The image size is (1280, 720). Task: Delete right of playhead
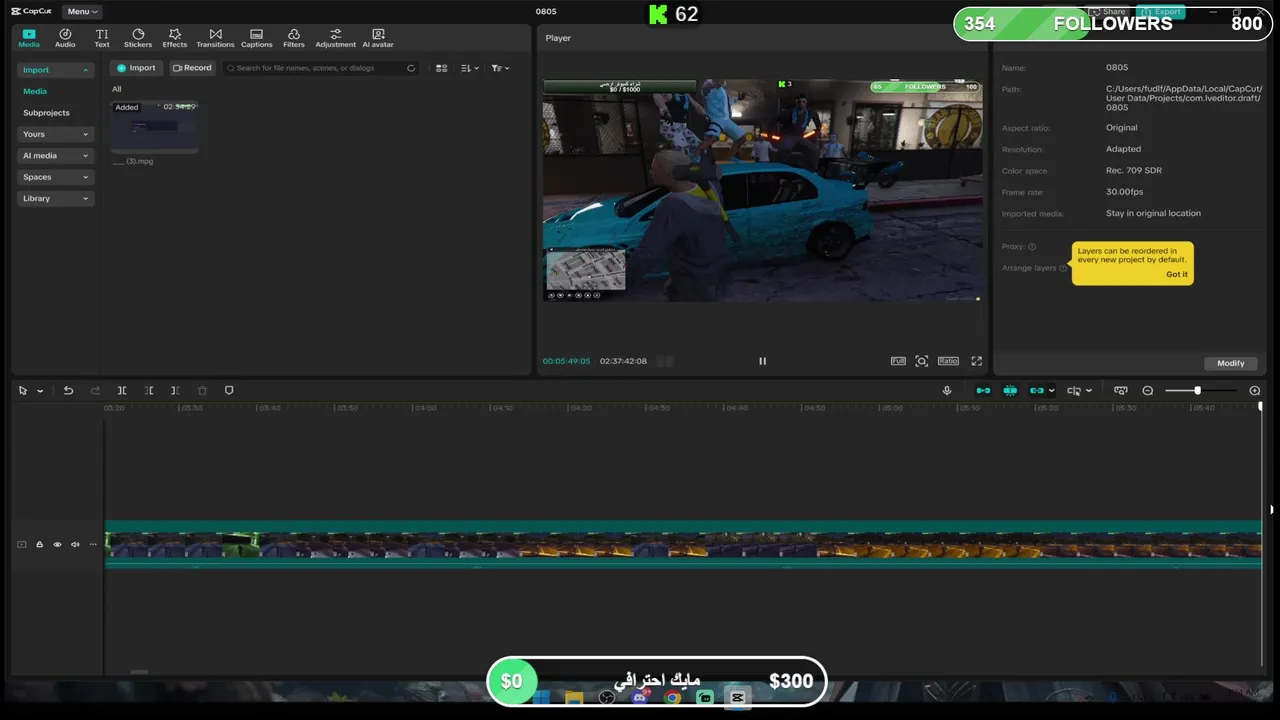click(x=175, y=390)
